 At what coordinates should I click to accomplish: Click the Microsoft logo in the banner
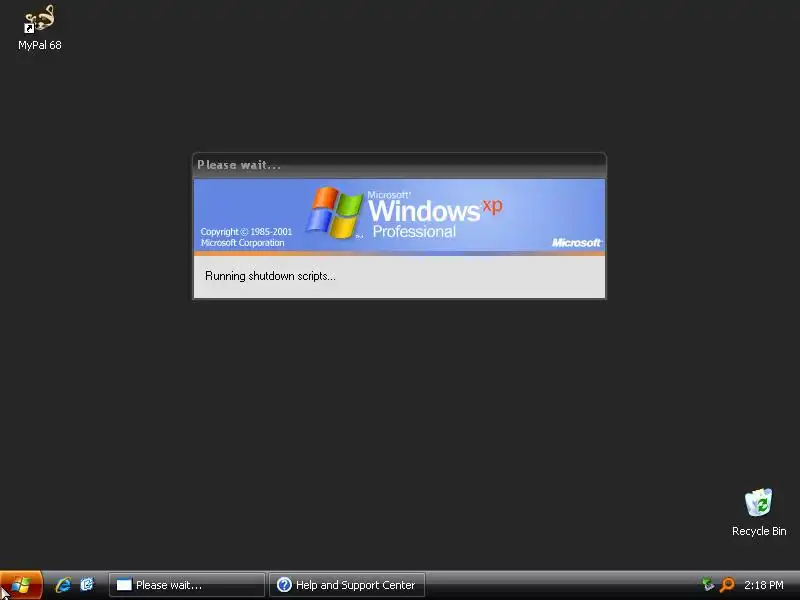pyautogui.click(x=576, y=243)
